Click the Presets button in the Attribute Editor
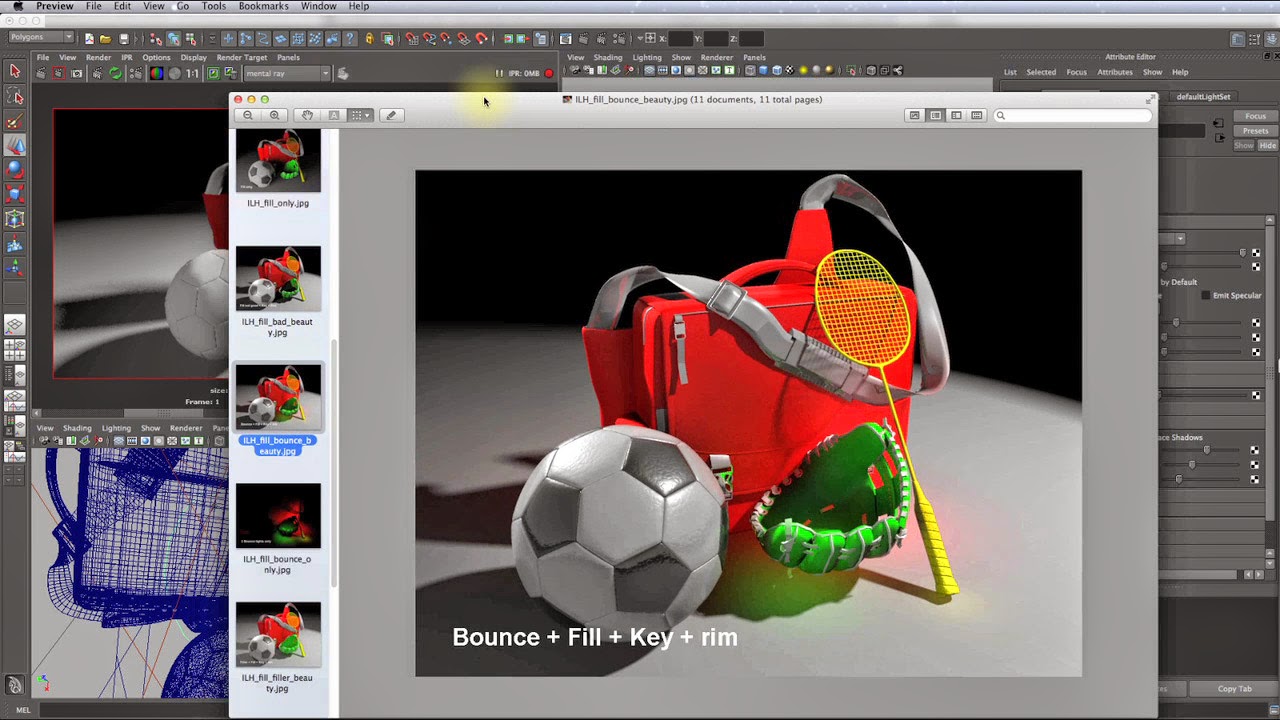This screenshot has height=720, width=1280. [x=1254, y=131]
